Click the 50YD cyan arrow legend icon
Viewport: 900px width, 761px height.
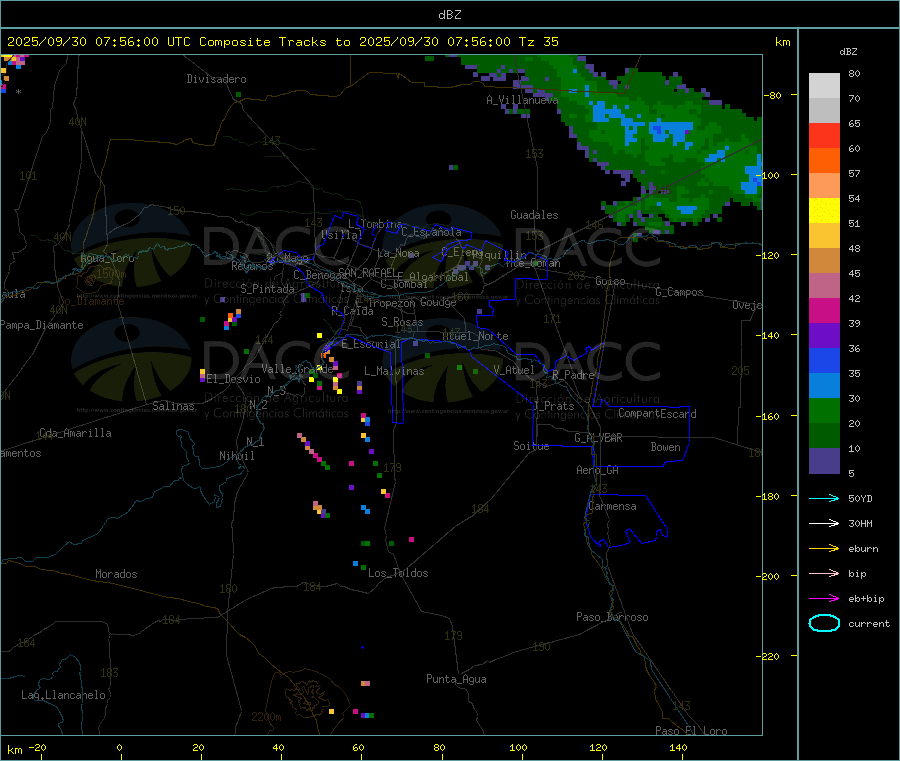pyautogui.click(x=824, y=498)
